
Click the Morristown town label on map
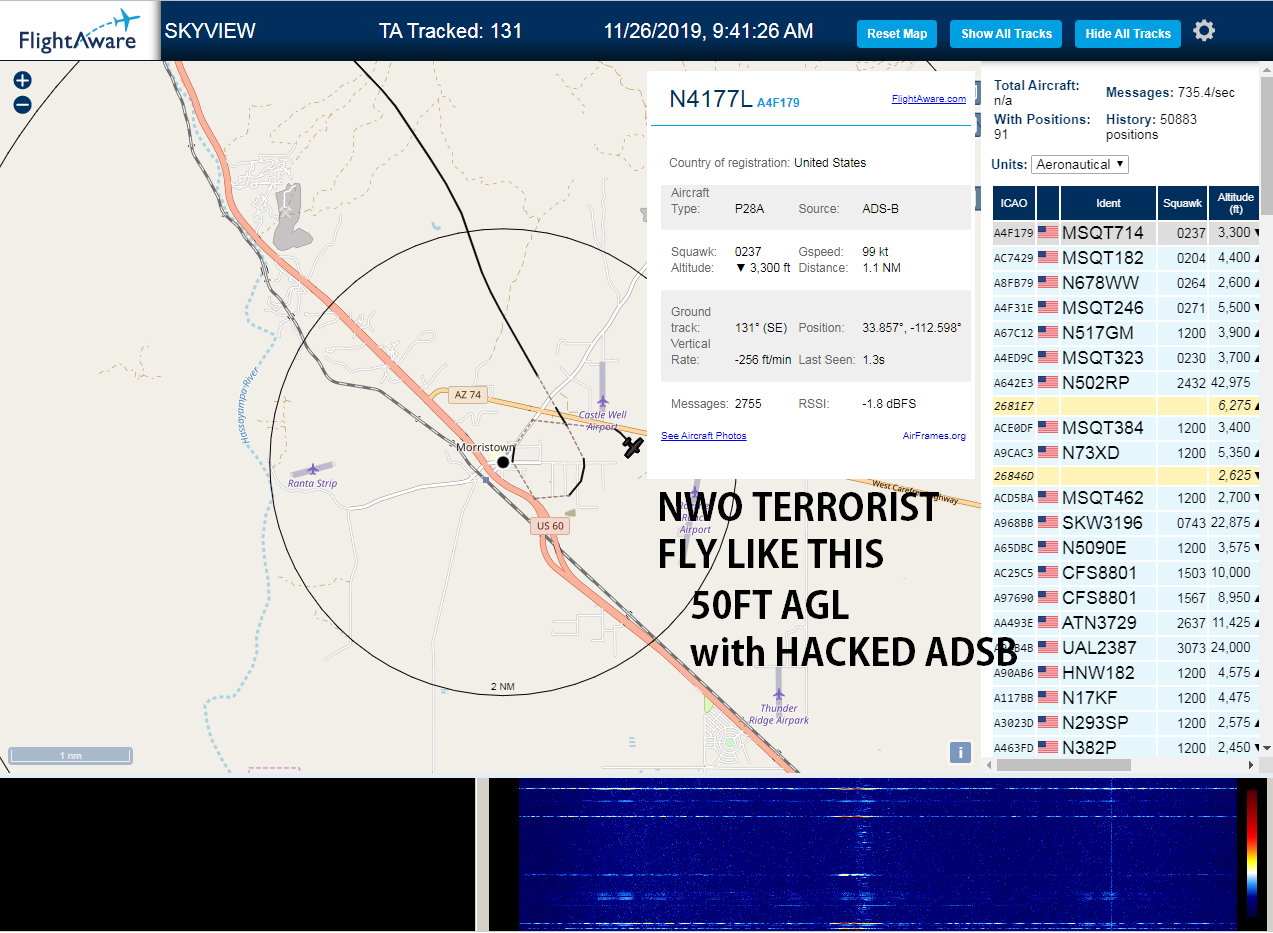pos(485,447)
